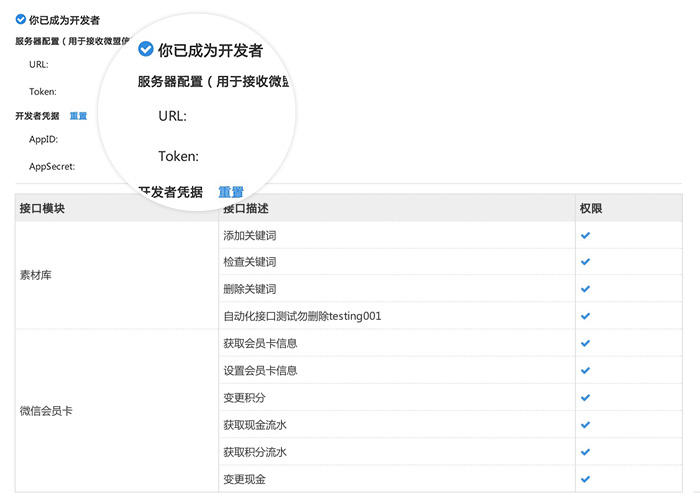Click the 接口模块 column header
Viewport: 700px width, 504px height.
pyautogui.click(x=42, y=208)
